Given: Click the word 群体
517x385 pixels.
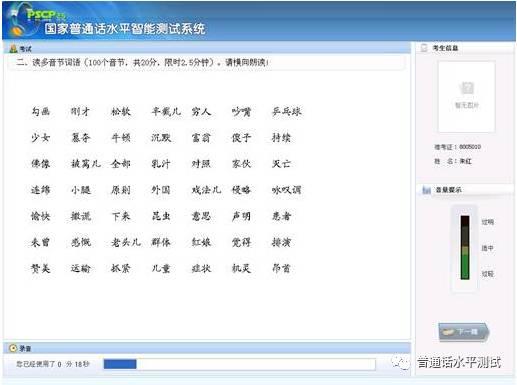Looking at the screenshot, I should [x=161, y=242].
